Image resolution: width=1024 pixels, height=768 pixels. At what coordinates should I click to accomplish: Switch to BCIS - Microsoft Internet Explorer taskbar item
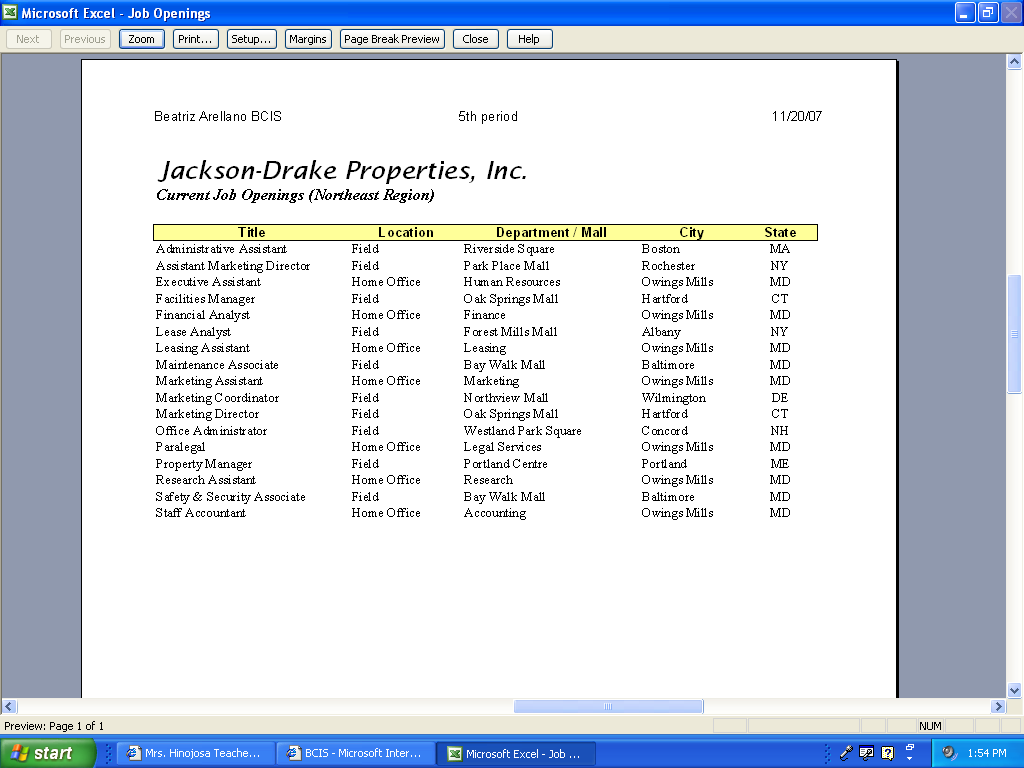356,753
